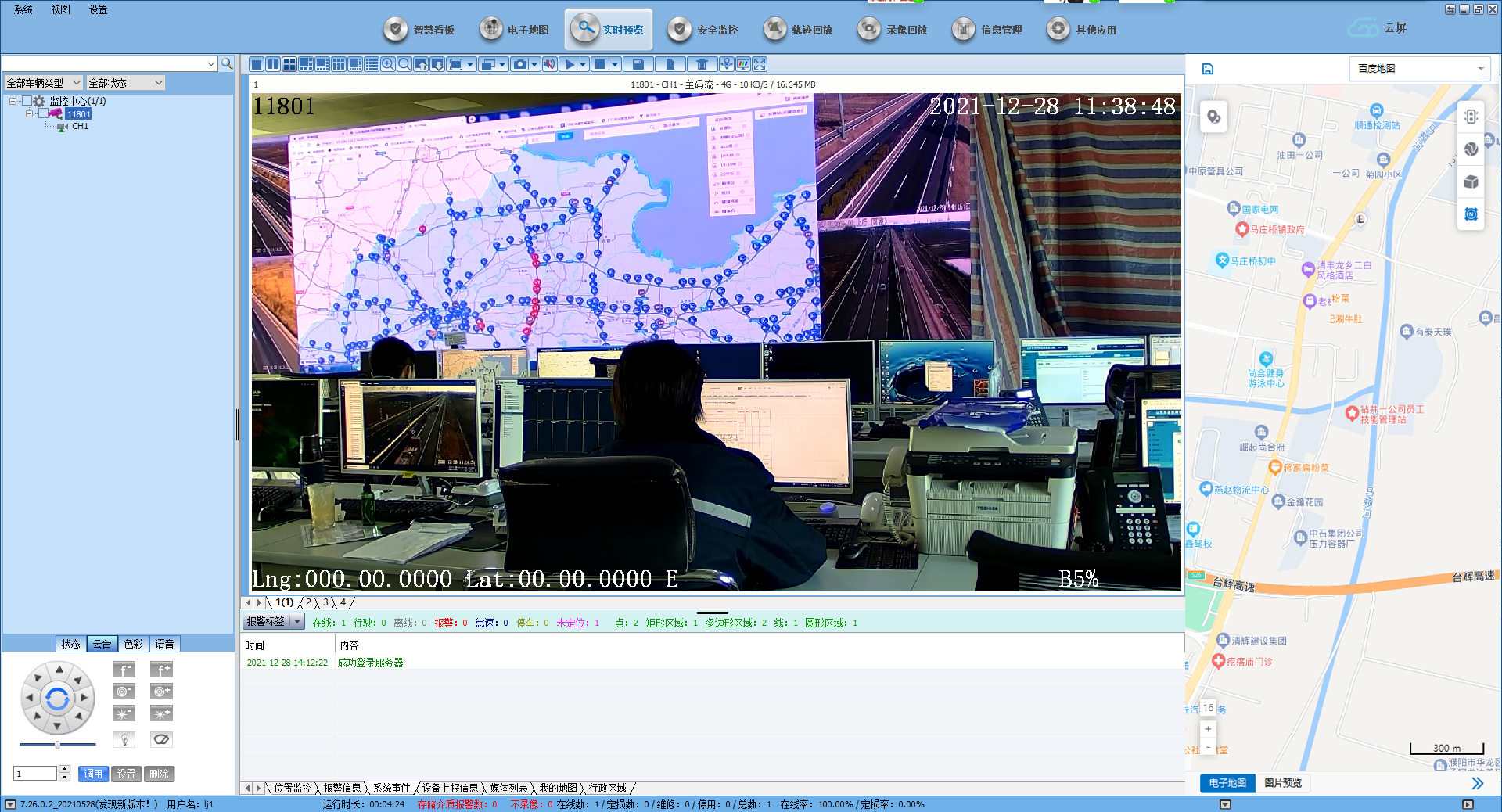This screenshot has height=812, width=1502.
Task: Open the 全部车辆类型 dropdown
Action: pyautogui.click(x=43, y=83)
